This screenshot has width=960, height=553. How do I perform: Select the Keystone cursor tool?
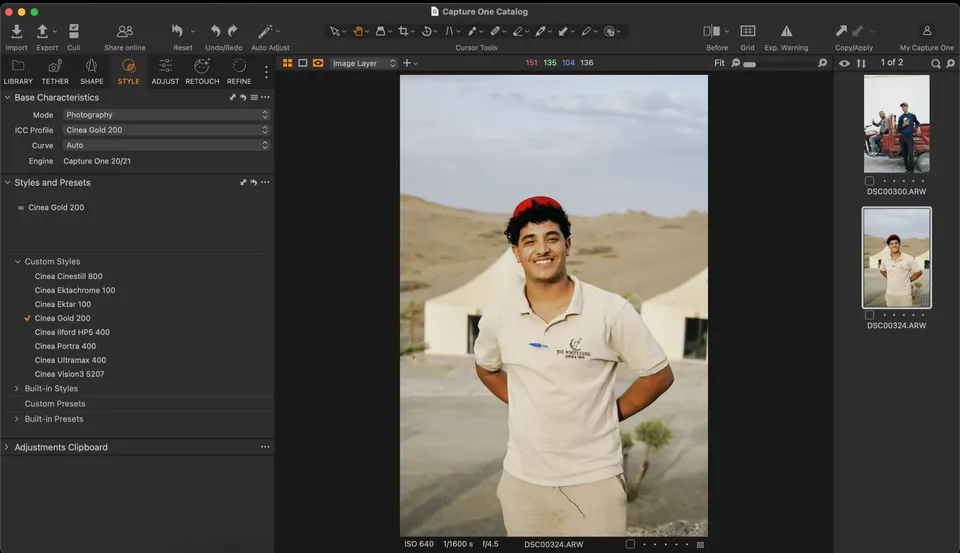click(x=449, y=31)
